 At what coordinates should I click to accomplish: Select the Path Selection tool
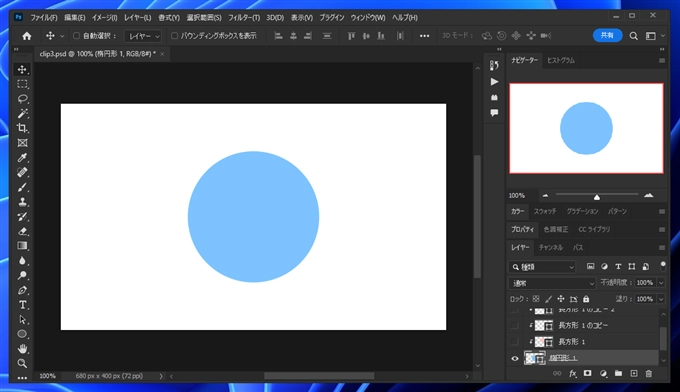click(22, 320)
